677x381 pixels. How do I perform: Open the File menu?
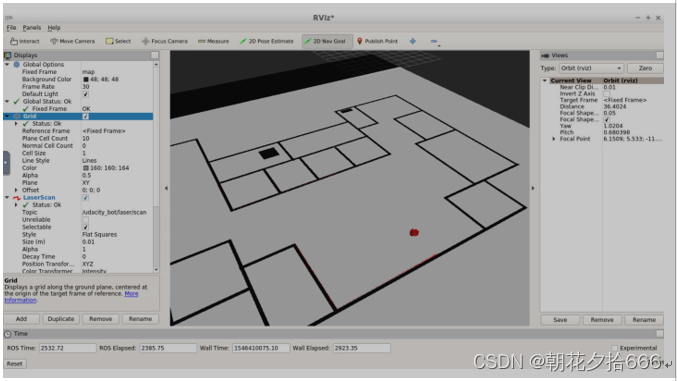(11, 28)
